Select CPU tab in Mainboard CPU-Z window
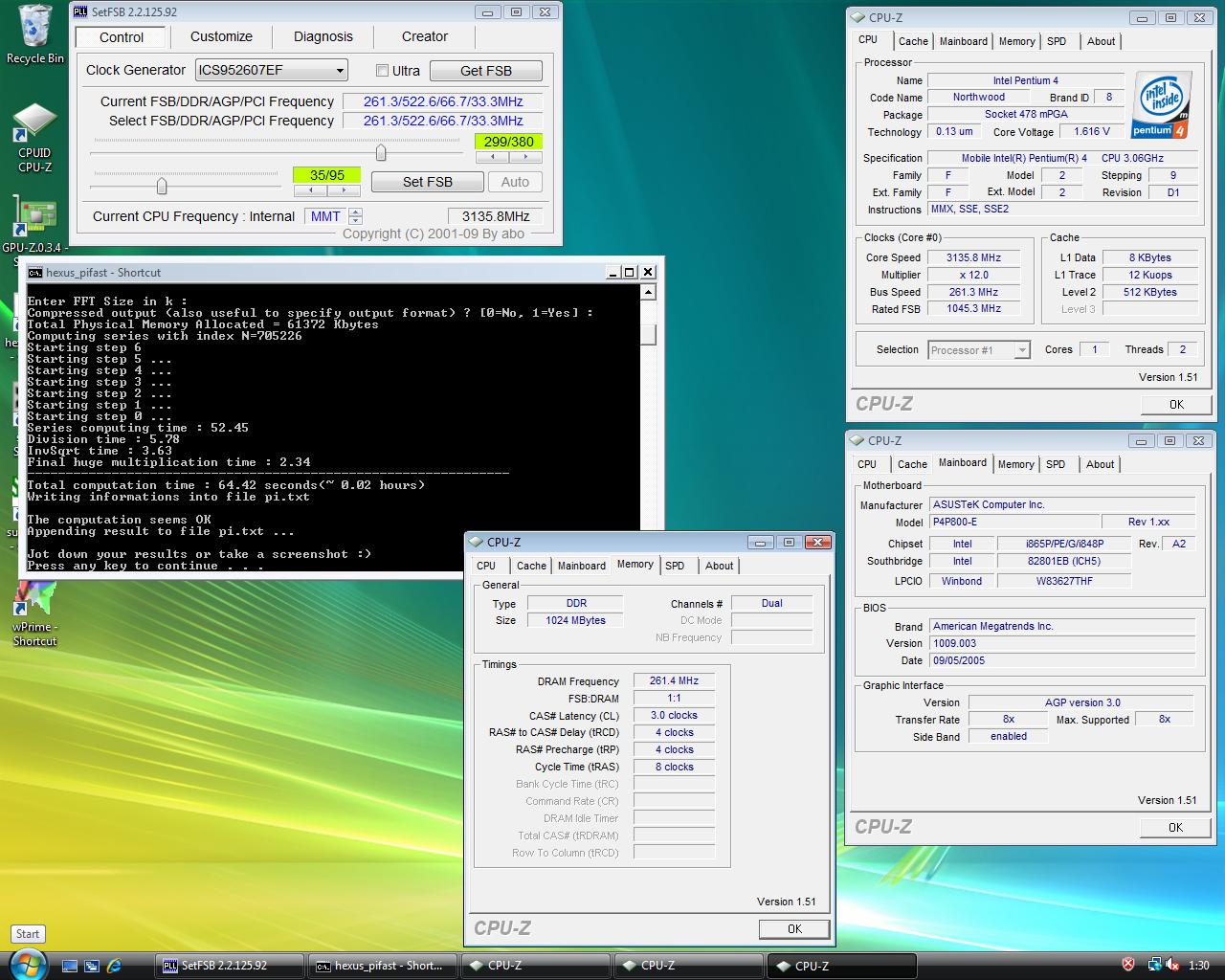 (867, 464)
